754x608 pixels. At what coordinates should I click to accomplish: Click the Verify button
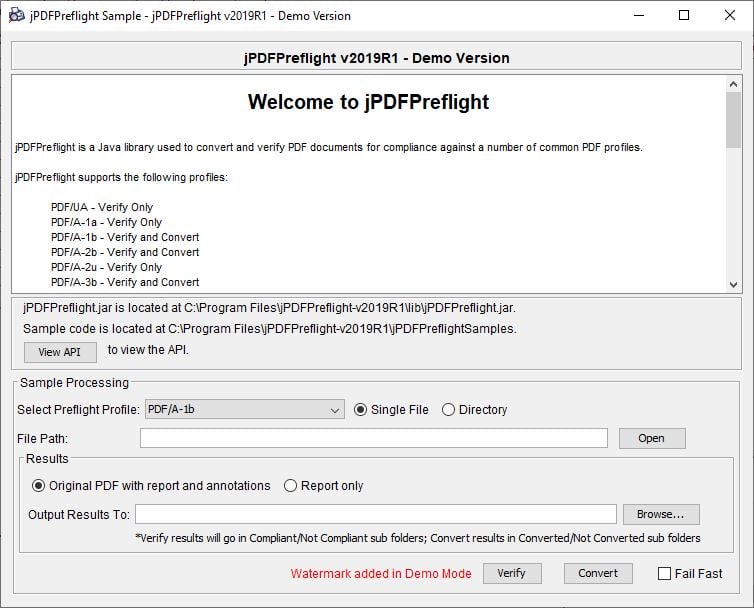coord(512,573)
